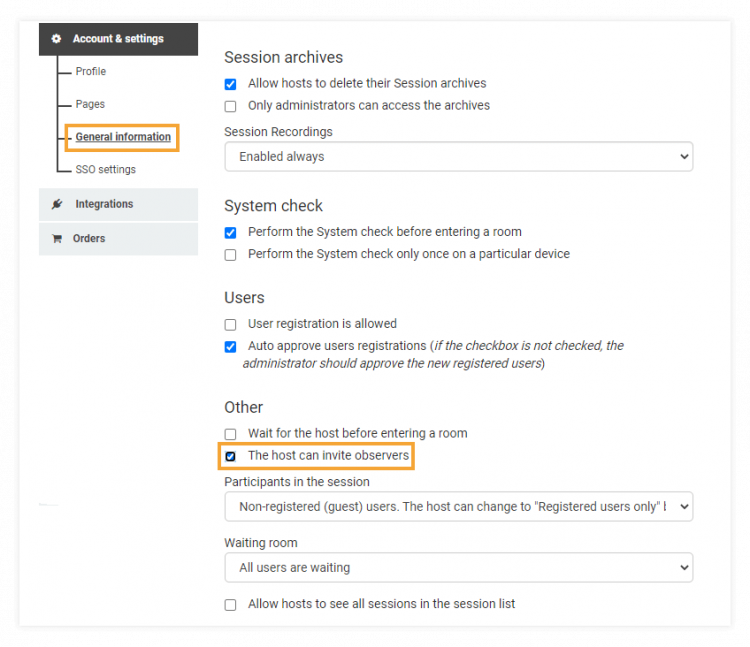Click the shopping cart icon beside Orders
This screenshot has width=750, height=647.
coord(57,239)
